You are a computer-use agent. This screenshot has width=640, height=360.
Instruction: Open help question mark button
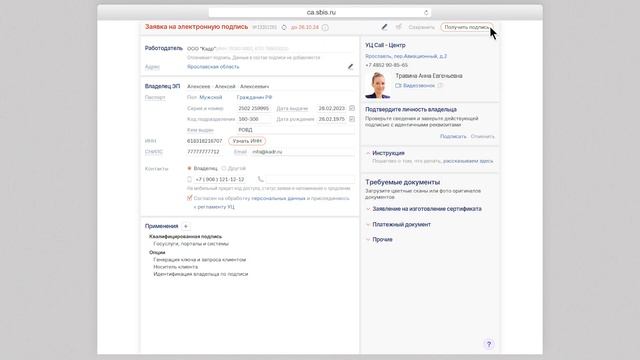tap(489, 344)
